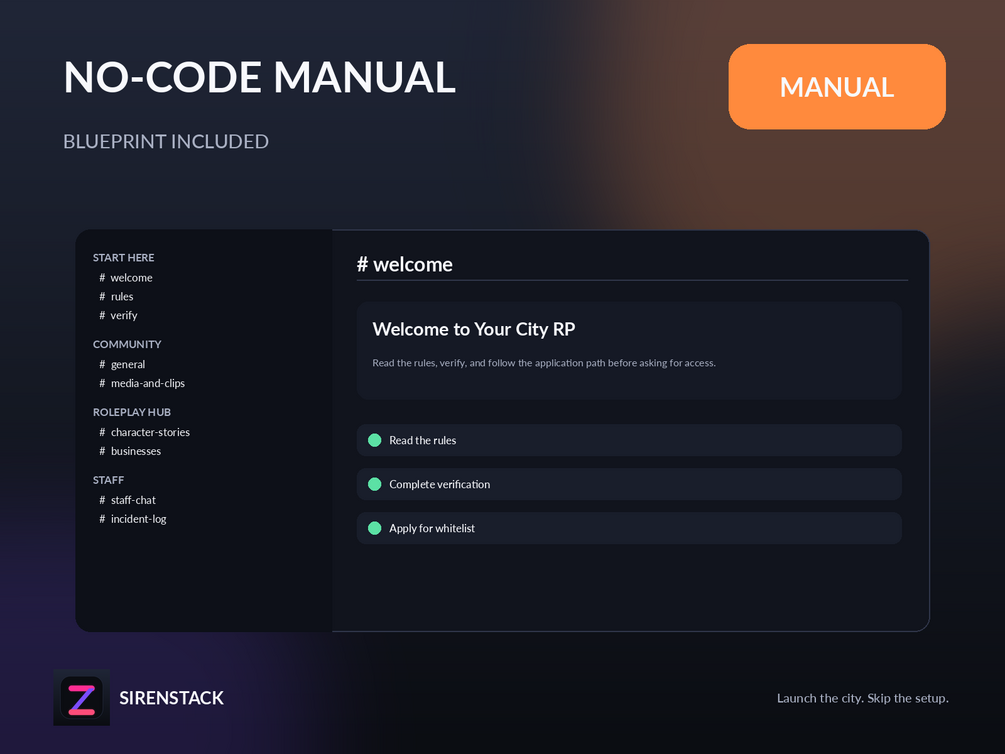Select the general channel
Image resolution: width=1005 pixels, height=754 pixels.
tap(122, 364)
